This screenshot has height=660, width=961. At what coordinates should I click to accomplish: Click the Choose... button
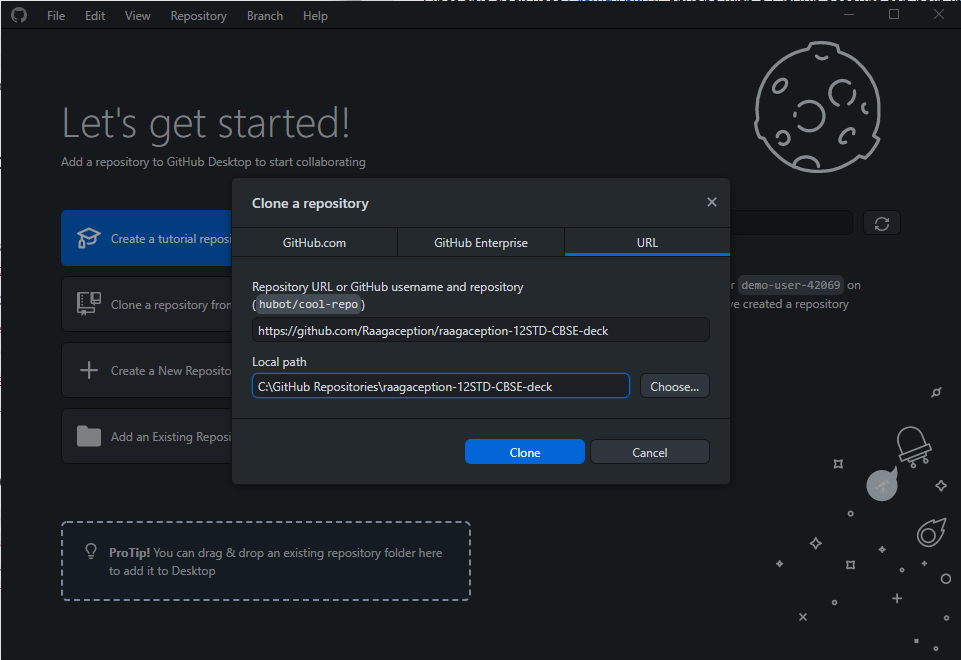pyautogui.click(x=674, y=387)
